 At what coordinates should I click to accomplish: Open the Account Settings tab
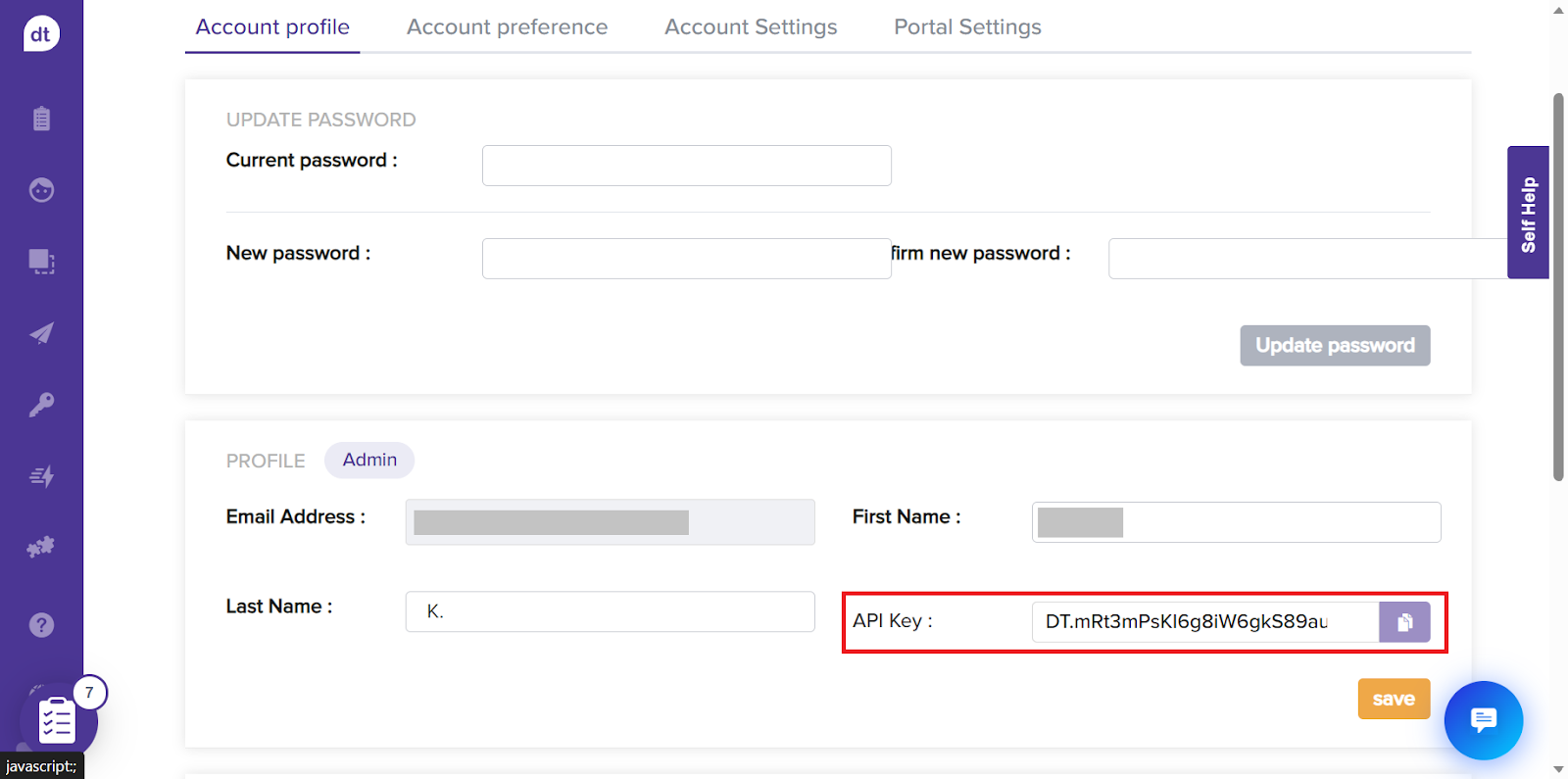751,27
